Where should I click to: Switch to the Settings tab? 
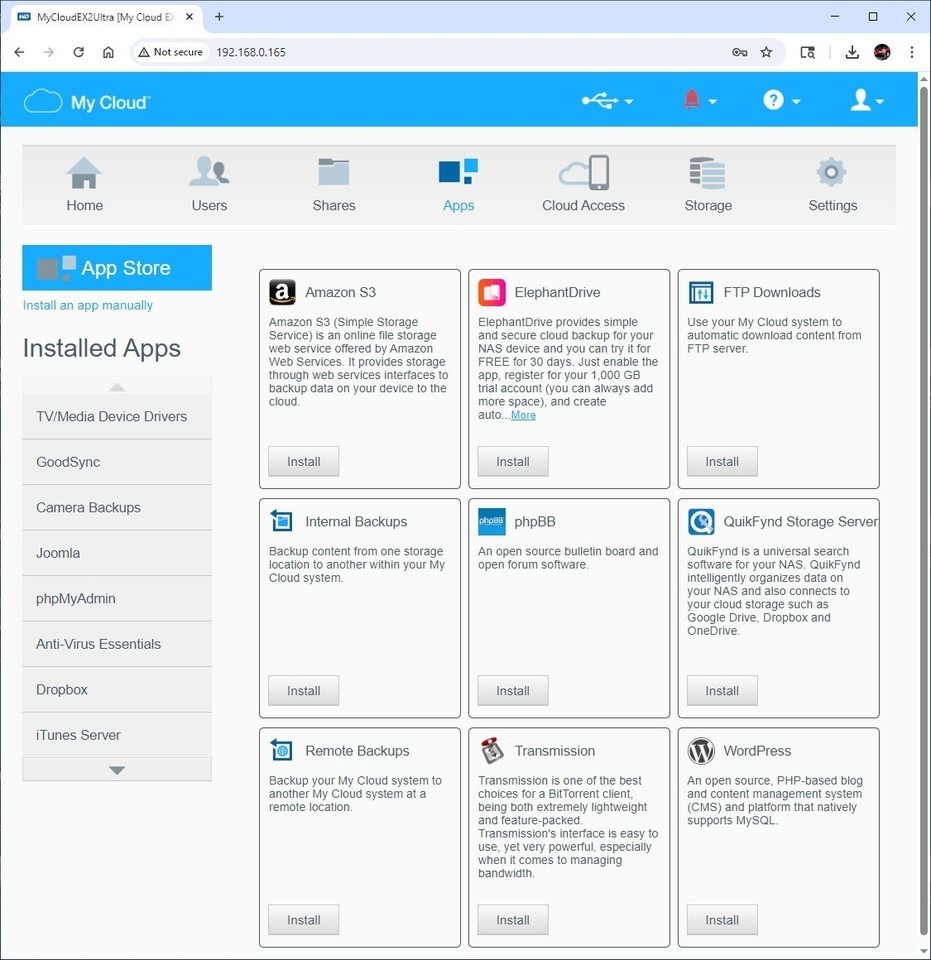pyautogui.click(x=832, y=184)
